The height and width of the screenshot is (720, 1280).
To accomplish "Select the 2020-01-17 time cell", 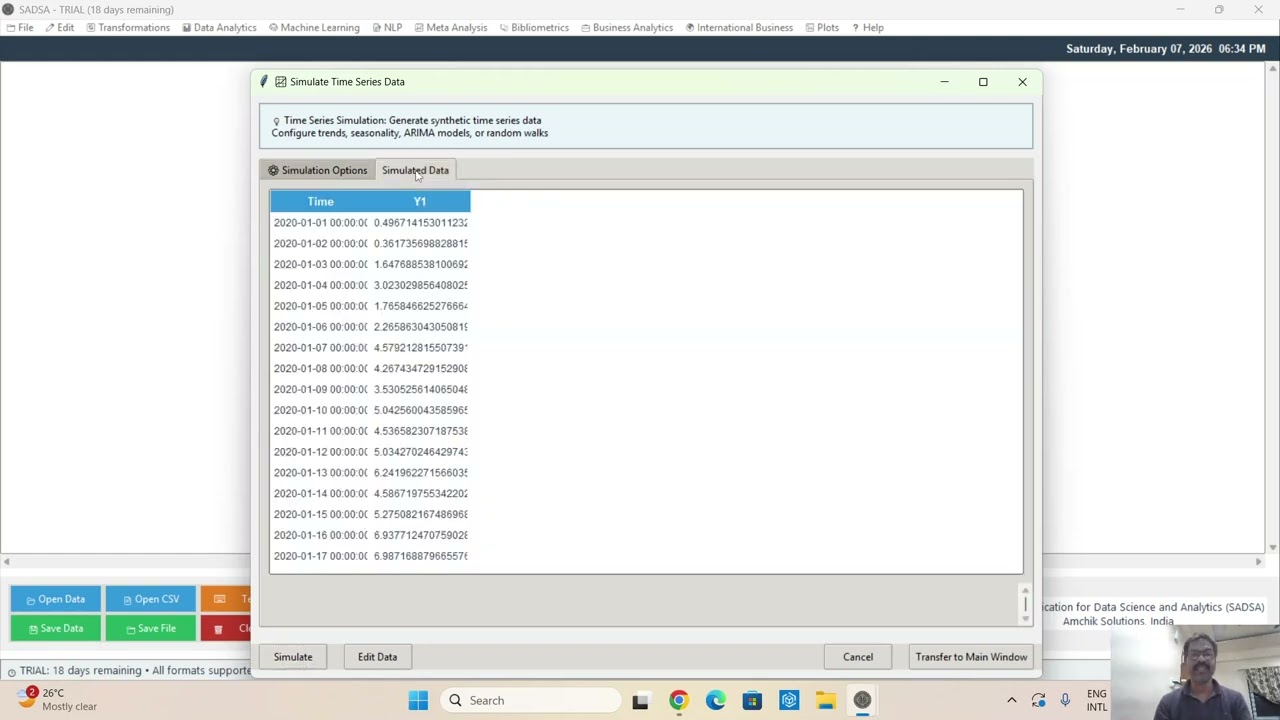I will click(x=320, y=556).
